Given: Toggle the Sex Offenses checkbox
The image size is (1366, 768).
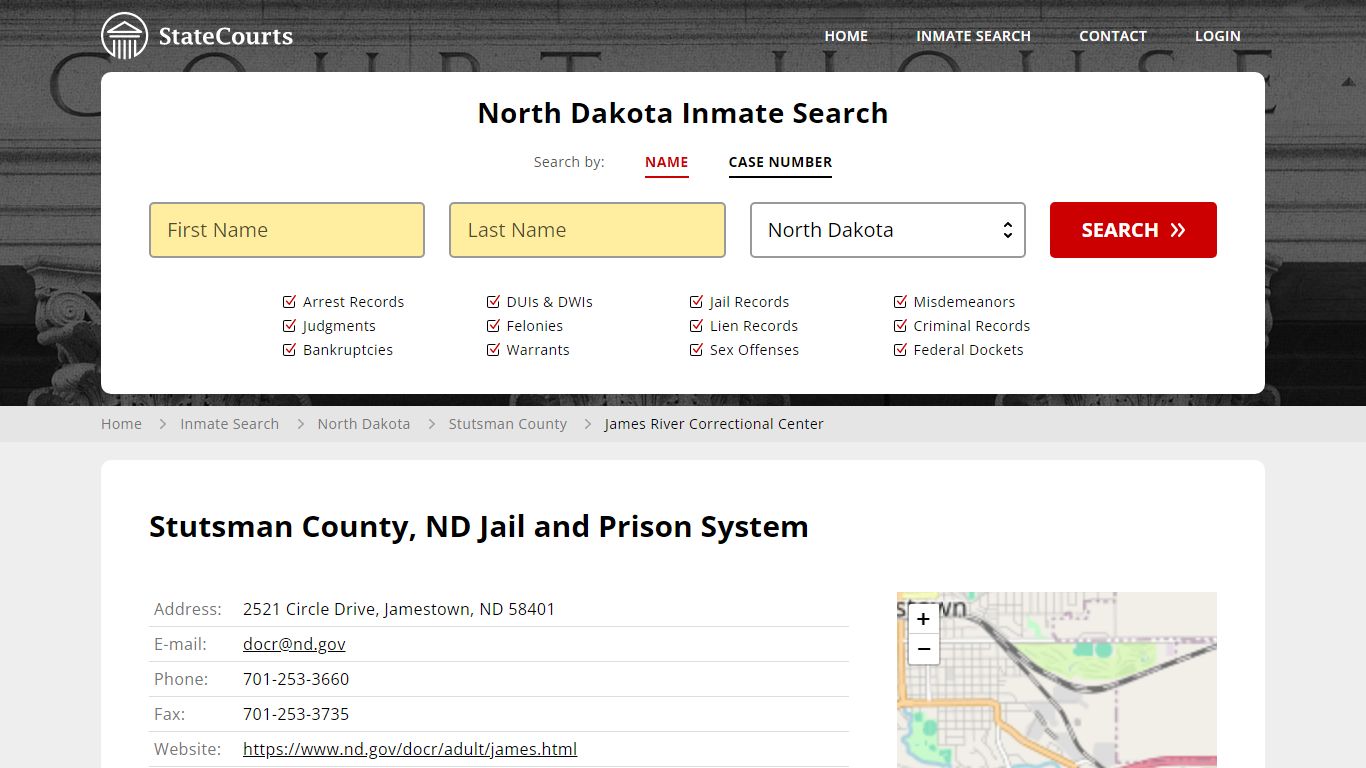Looking at the screenshot, I should tap(696, 350).
